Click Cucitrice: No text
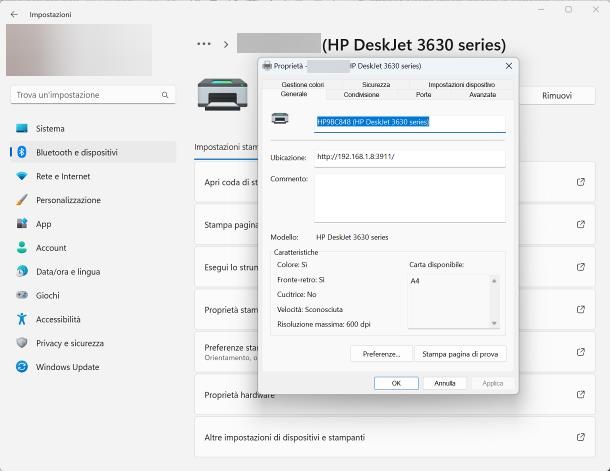 point(296,294)
